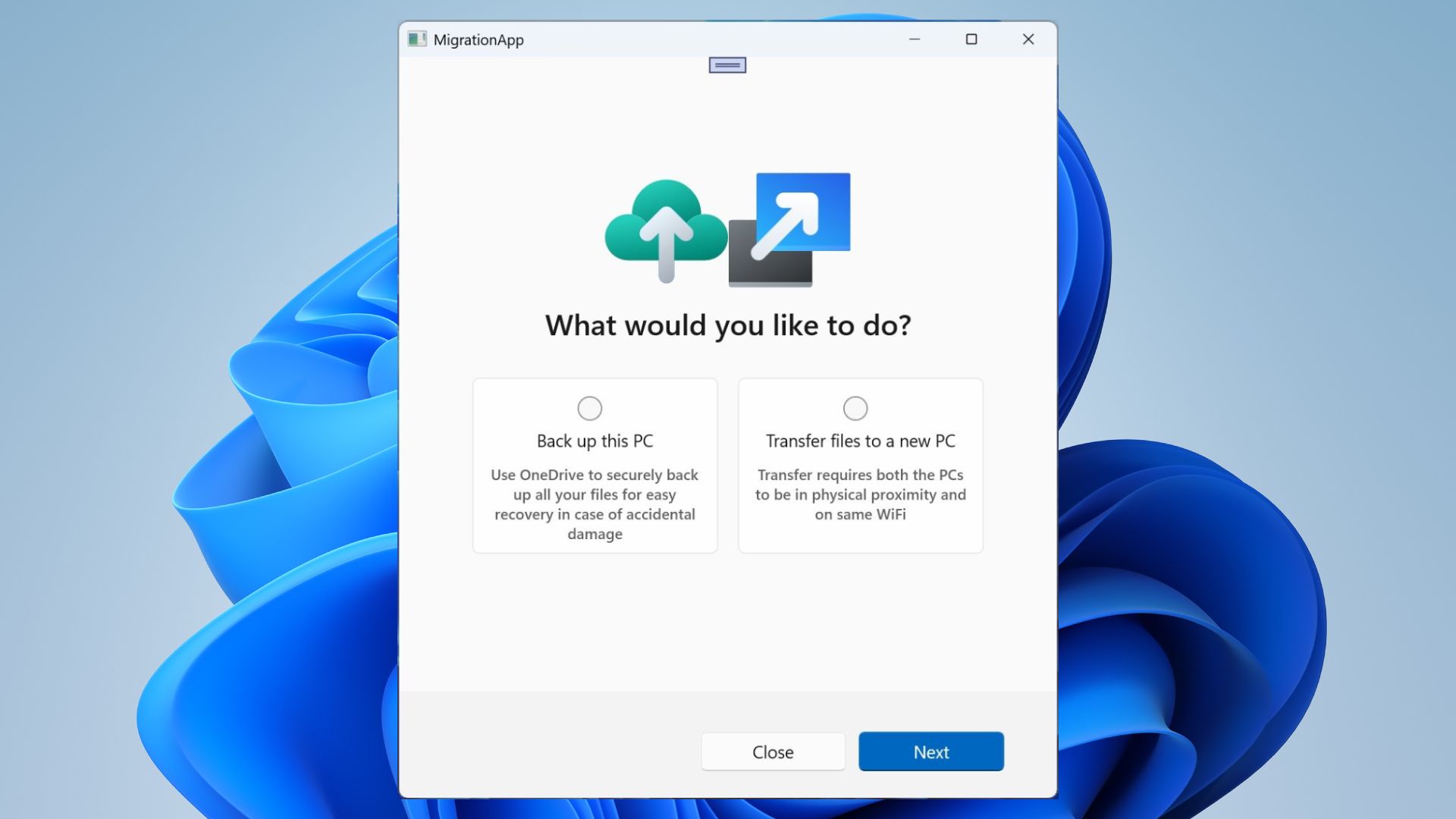1456x819 pixels.
Task: Click the MigrationApp title text
Action: click(x=479, y=39)
